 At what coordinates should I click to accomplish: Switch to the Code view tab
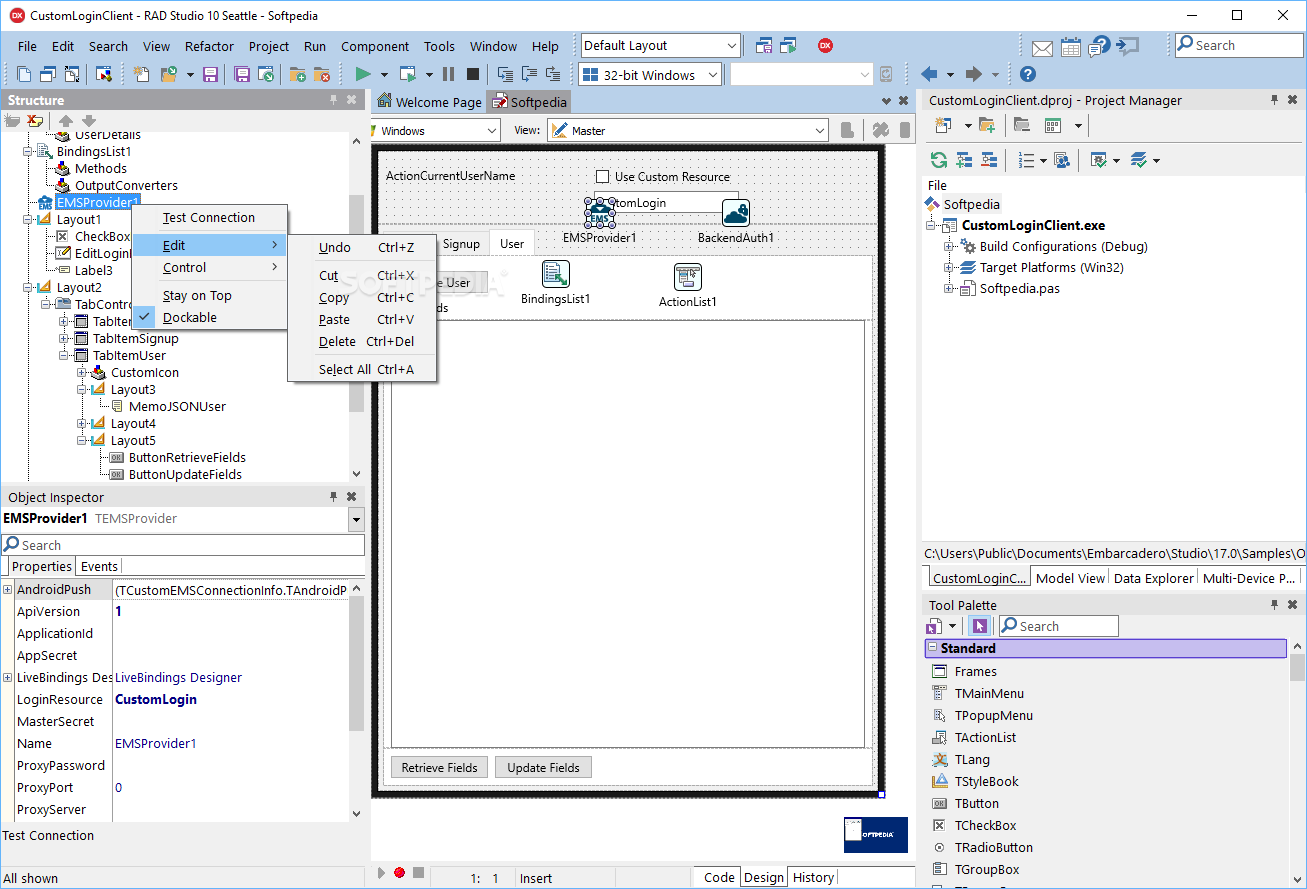(x=719, y=877)
